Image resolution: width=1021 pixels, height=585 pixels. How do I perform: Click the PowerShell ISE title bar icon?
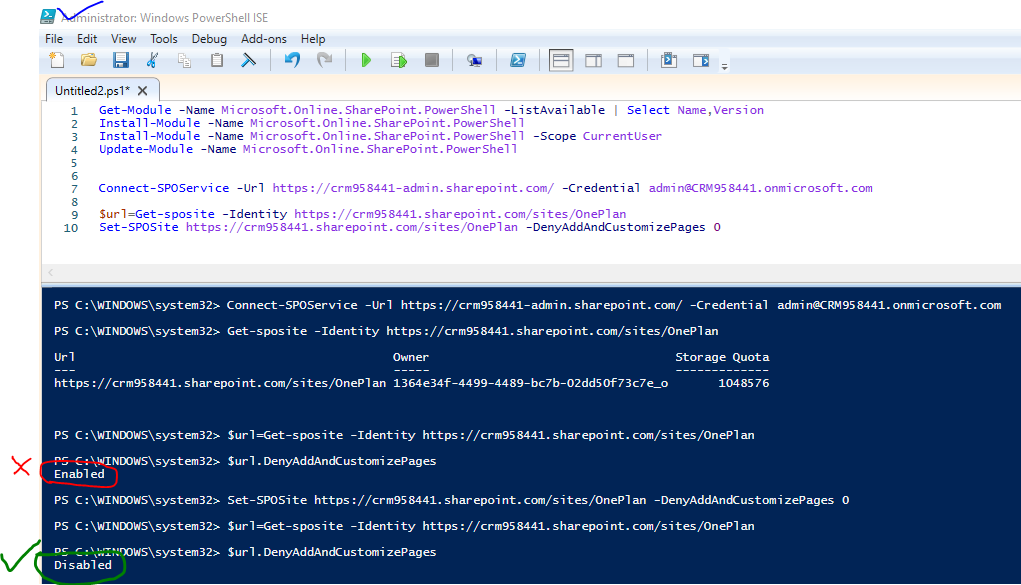(x=48, y=16)
